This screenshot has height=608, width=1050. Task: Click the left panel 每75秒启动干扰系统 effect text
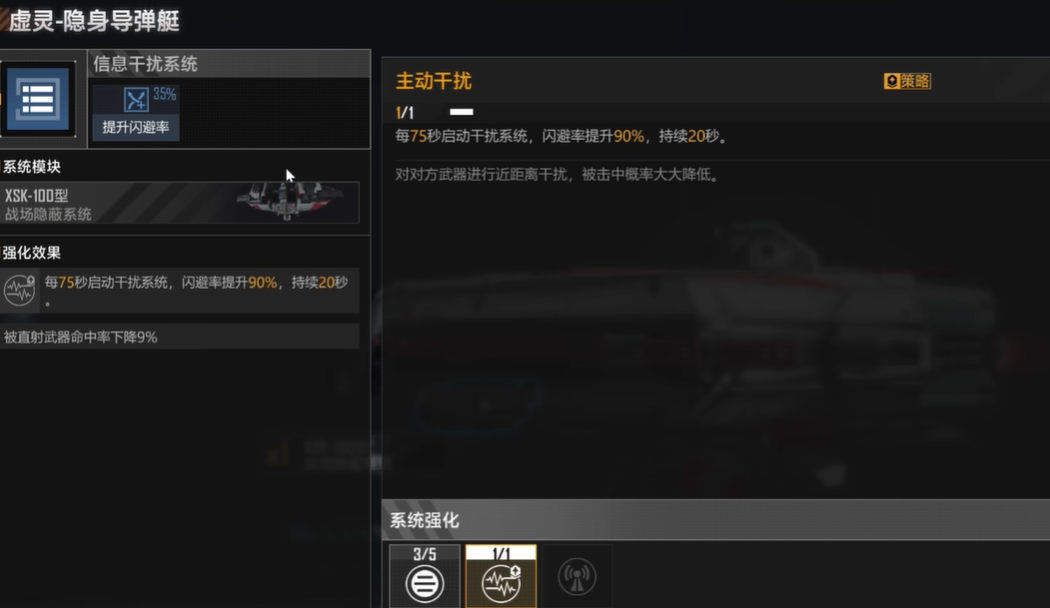pyautogui.click(x=196, y=290)
